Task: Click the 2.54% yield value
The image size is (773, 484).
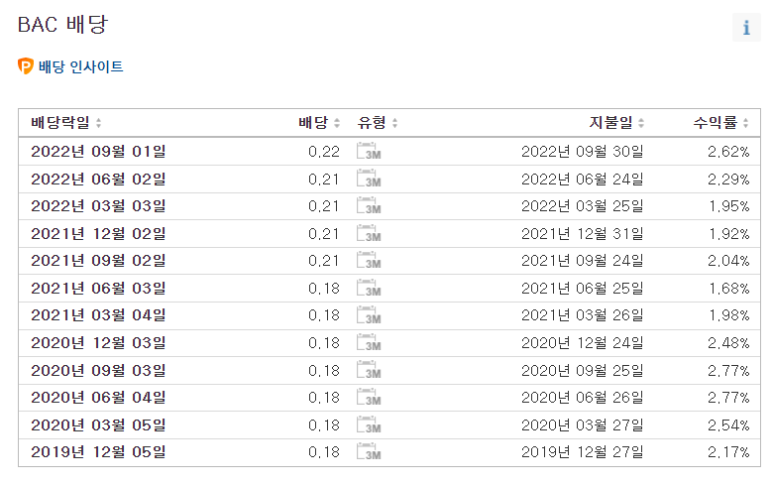Action: coord(729,425)
